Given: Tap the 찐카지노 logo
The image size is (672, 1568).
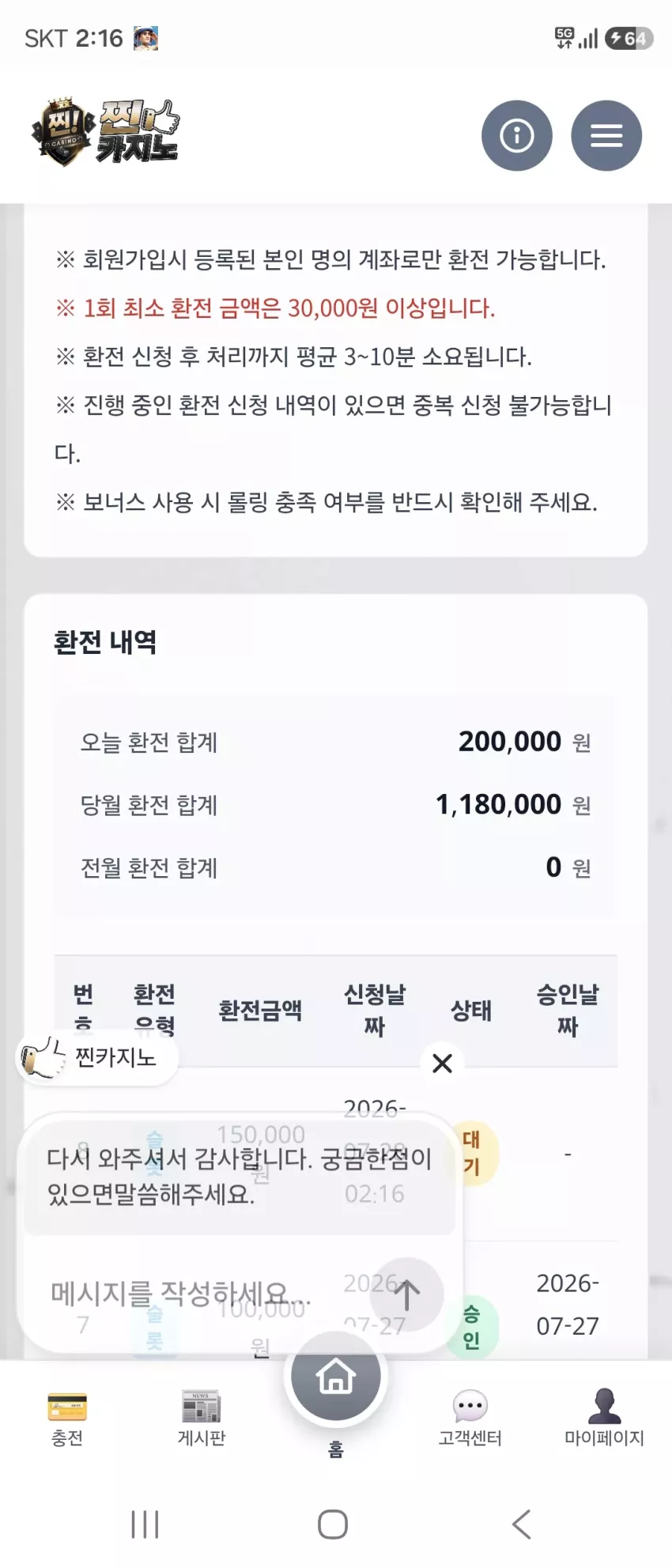Looking at the screenshot, I should pos(105,133).
